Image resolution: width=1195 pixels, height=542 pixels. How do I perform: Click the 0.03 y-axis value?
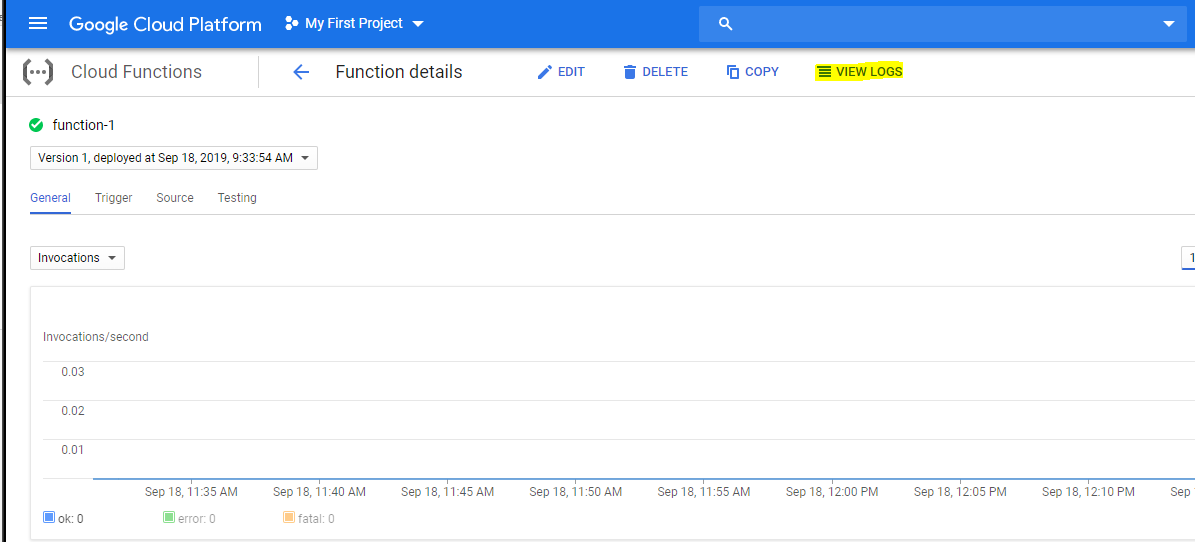pyautogui.click(x=73, y=372)
